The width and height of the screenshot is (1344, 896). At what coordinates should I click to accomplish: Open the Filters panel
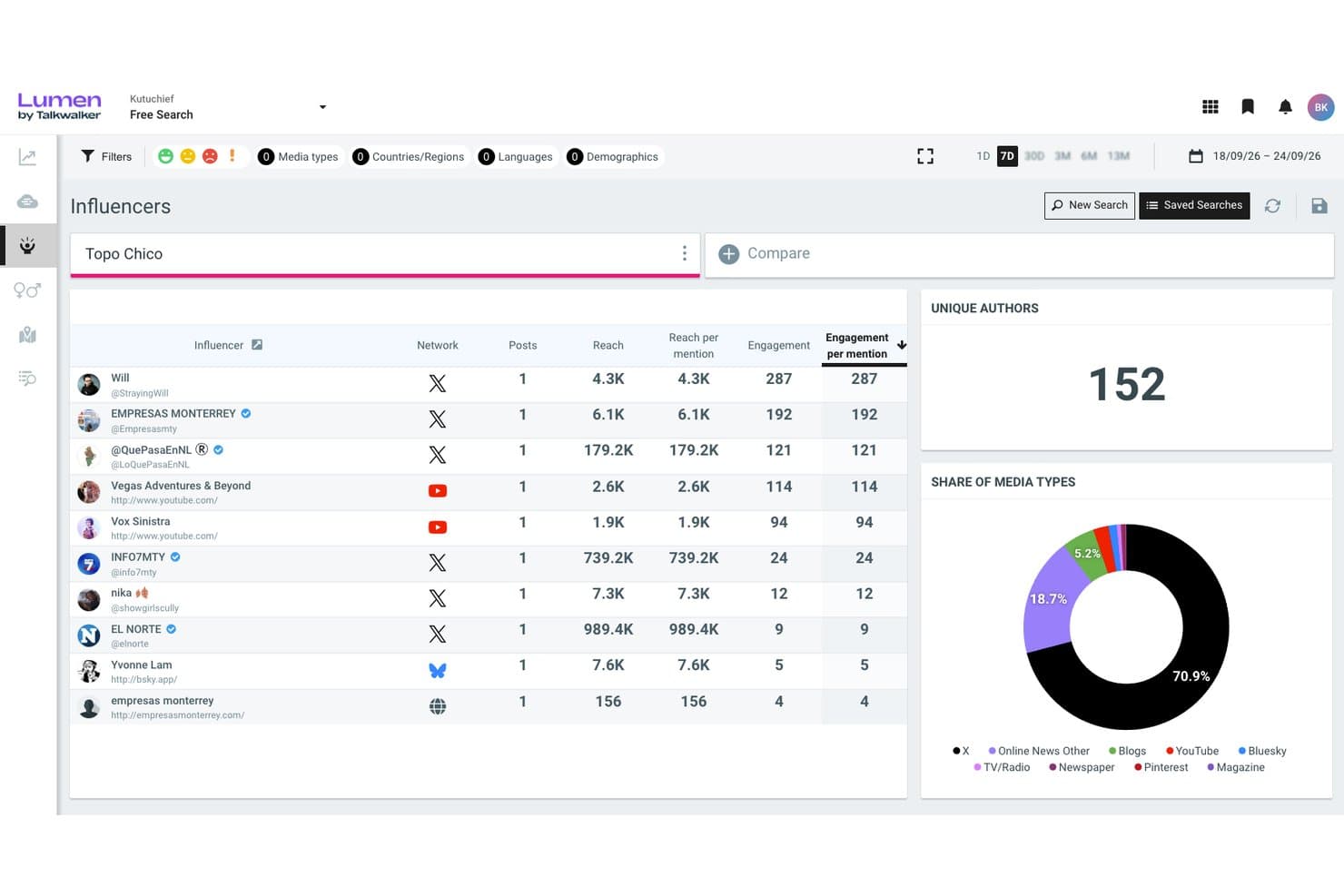[x=106, y=157]
